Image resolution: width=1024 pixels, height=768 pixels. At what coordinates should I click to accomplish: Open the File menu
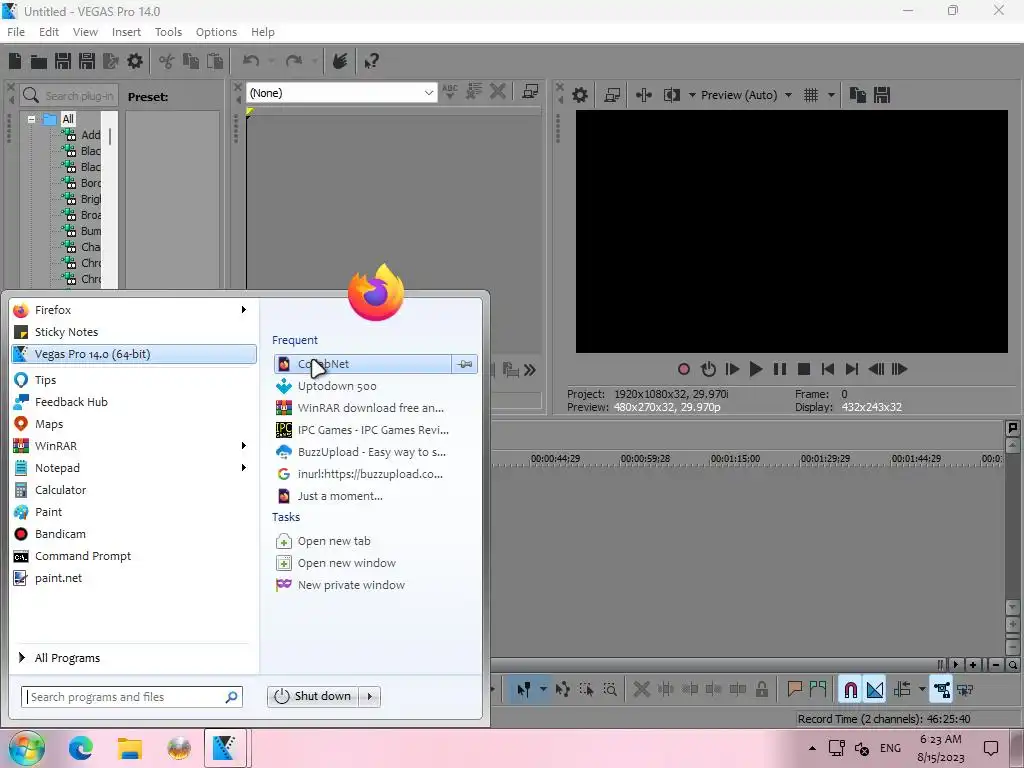click(x=16, y=32)
